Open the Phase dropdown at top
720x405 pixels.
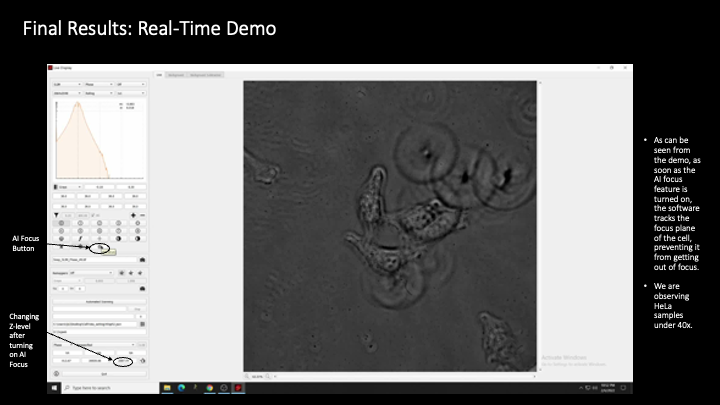98,85
